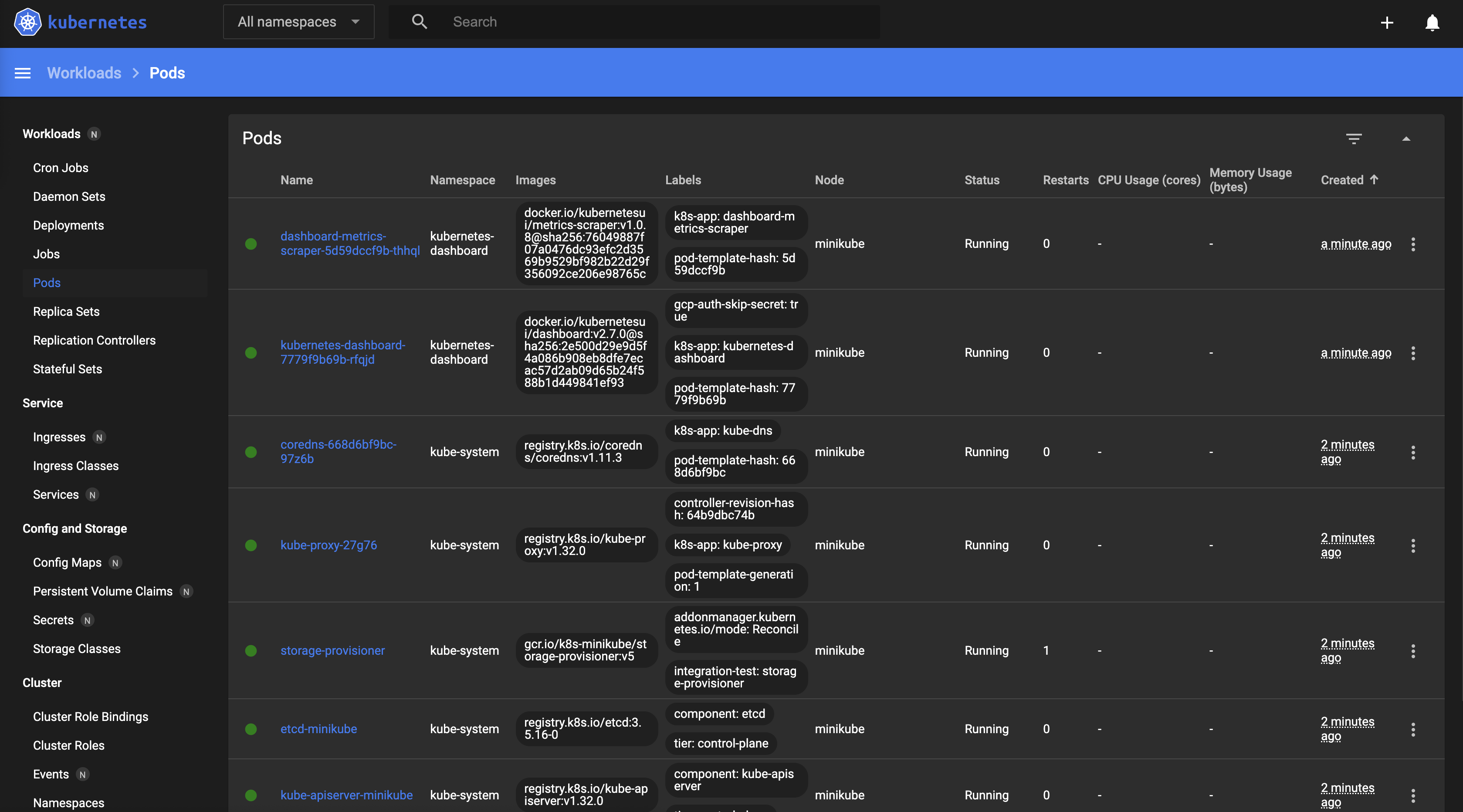The height and width of the screenshot is (812, 1463).
Task: Toggle the hamburger sidebar menu
Action: [x=23, y=73]
